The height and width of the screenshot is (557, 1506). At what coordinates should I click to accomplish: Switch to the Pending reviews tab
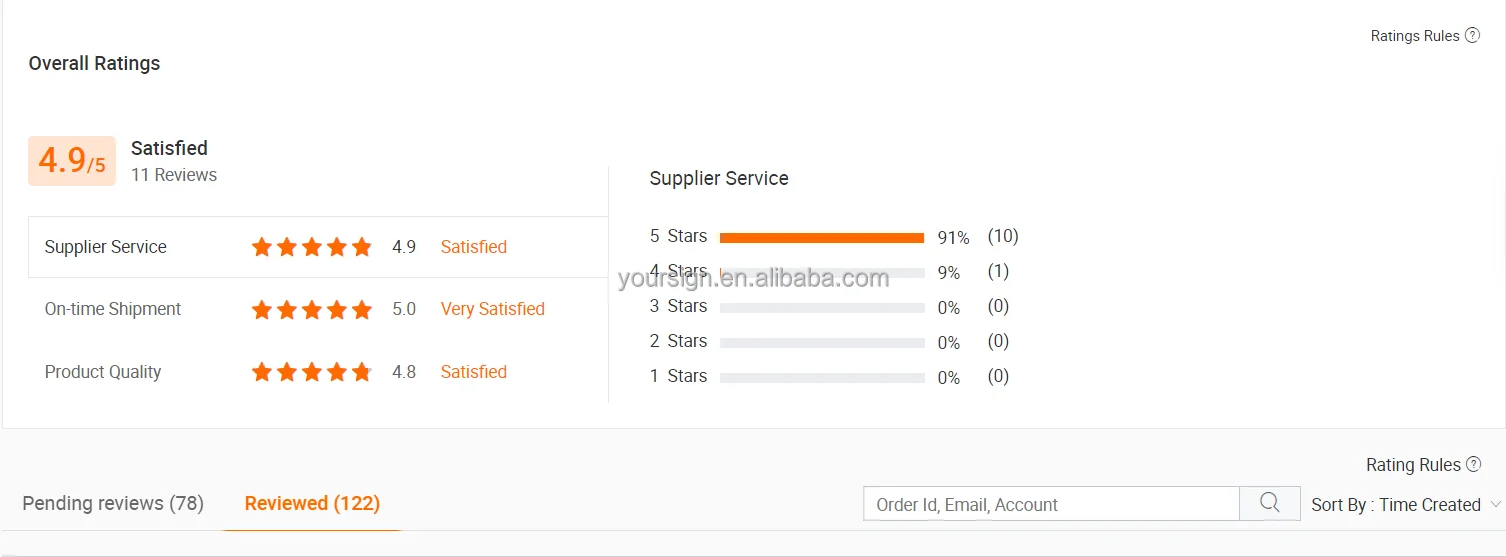pos(113,503)
